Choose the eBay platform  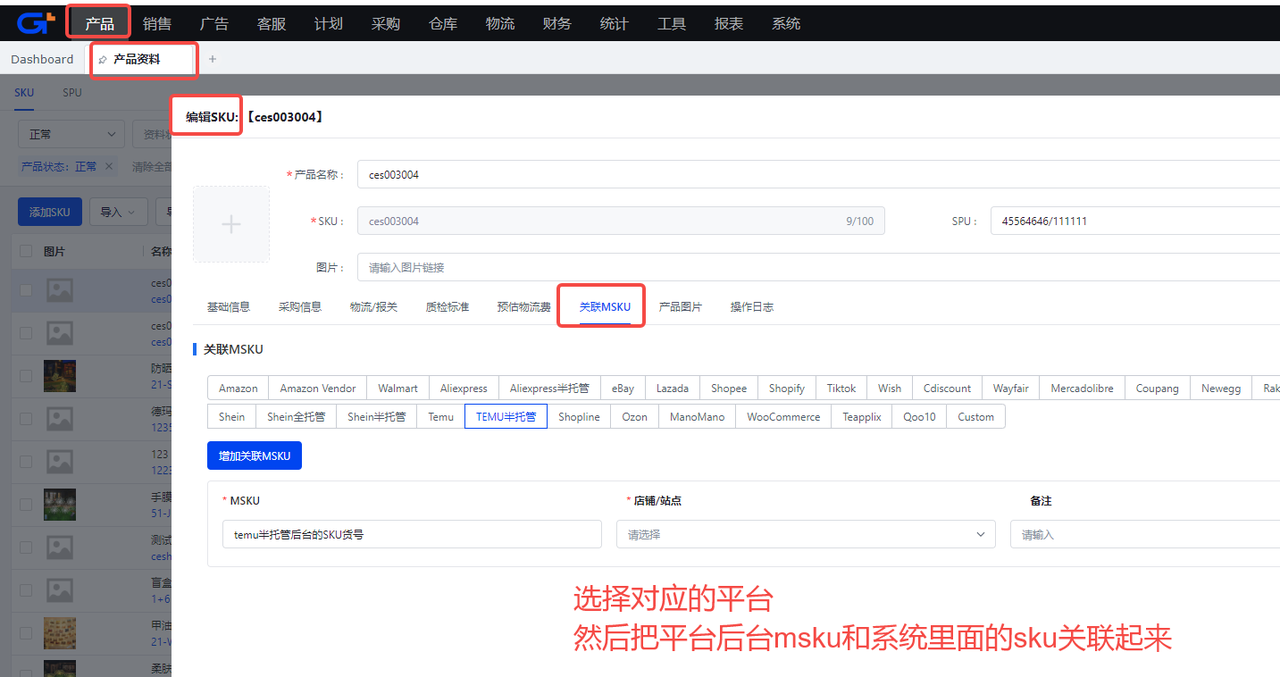pyautogui.click(x=623, y=388)
